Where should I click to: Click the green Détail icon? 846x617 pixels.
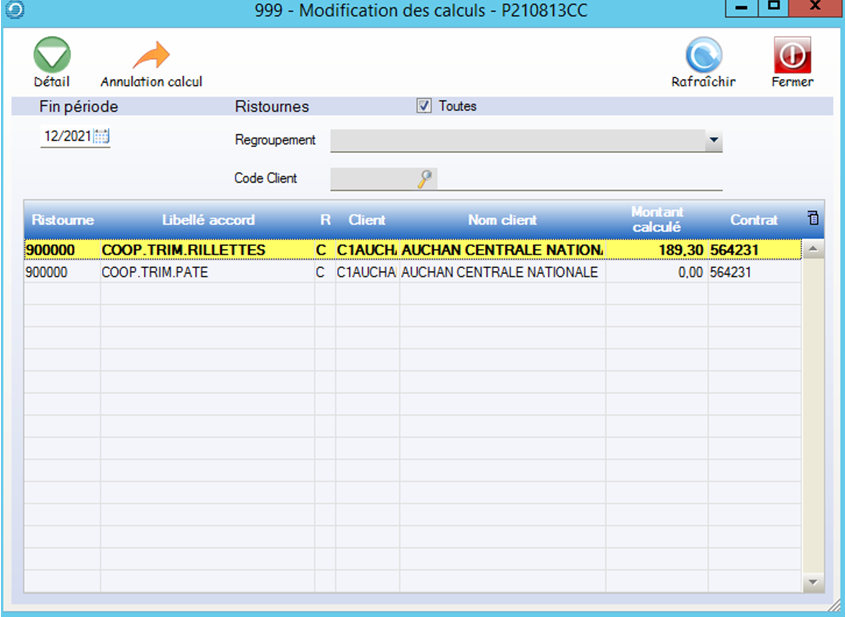coord(52,55)
